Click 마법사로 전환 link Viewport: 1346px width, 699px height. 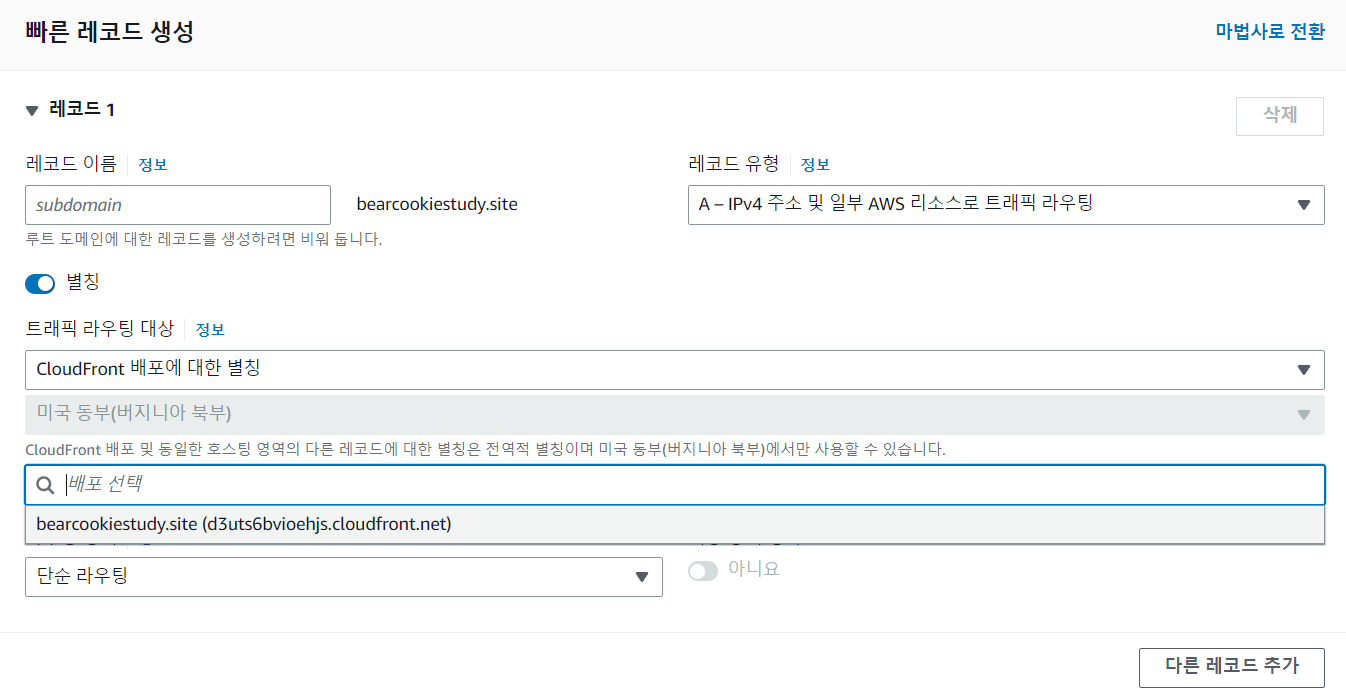1269,32
